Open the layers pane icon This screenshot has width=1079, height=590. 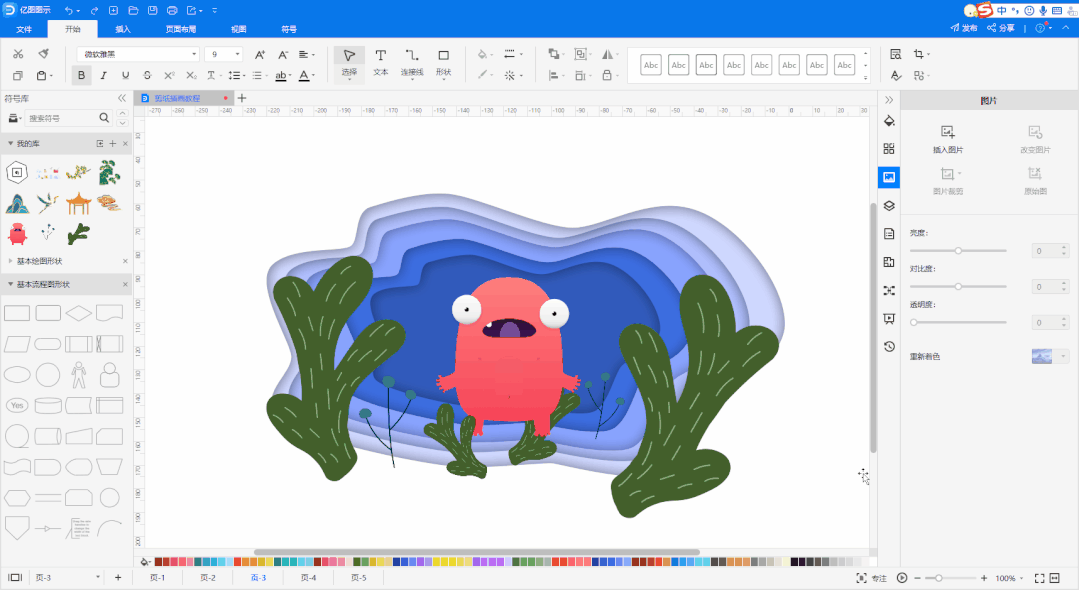tap(889, 206)
